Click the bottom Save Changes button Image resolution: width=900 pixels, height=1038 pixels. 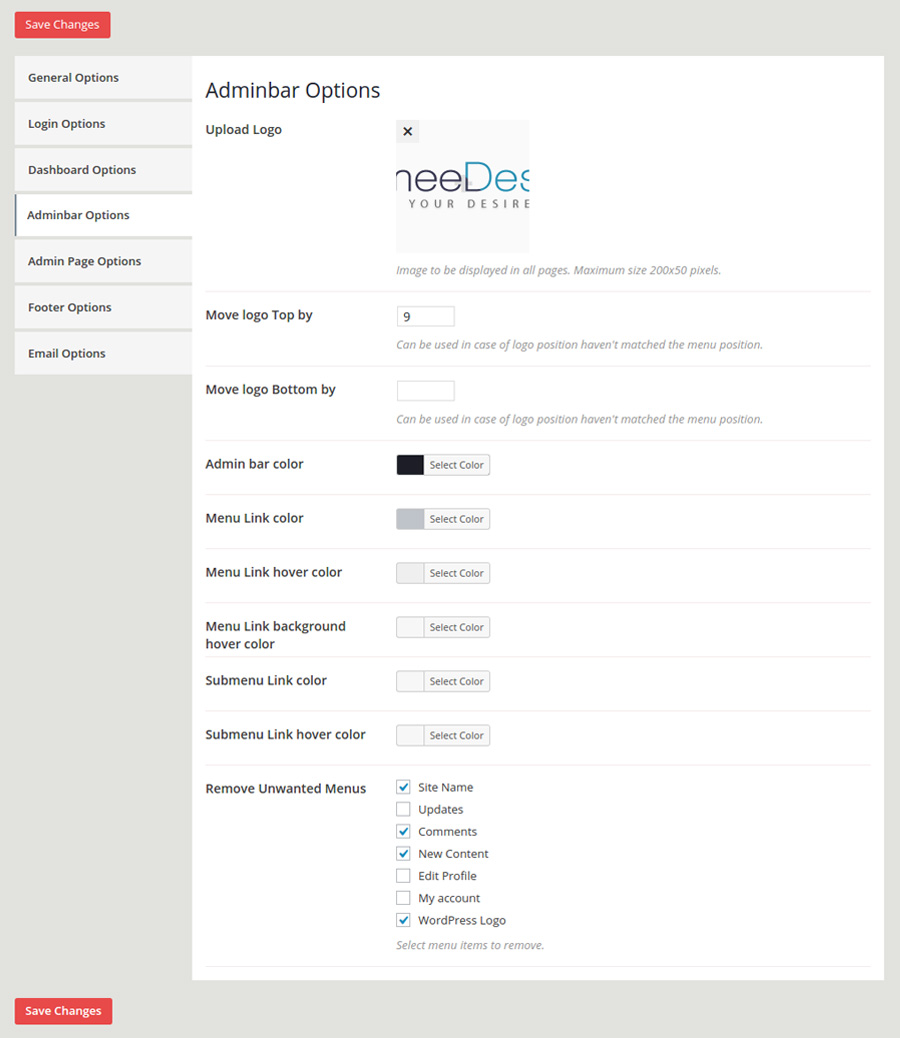click(64, 1011)
